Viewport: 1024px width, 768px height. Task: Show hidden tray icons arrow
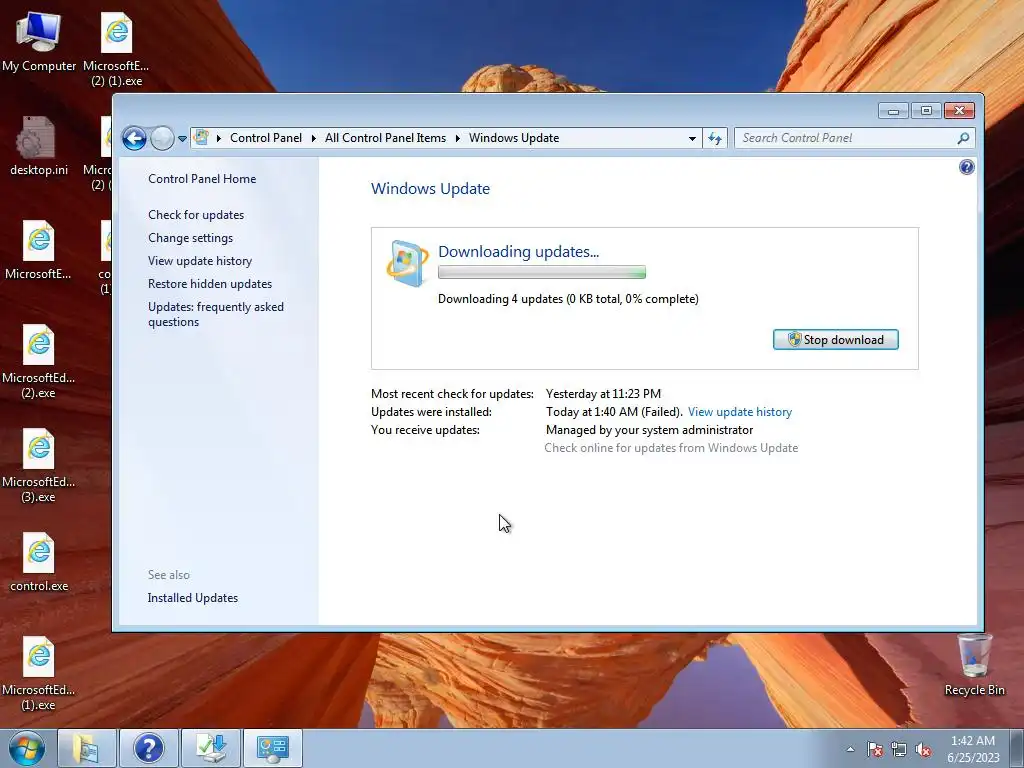pyautogui.click(x=850, y=749)
